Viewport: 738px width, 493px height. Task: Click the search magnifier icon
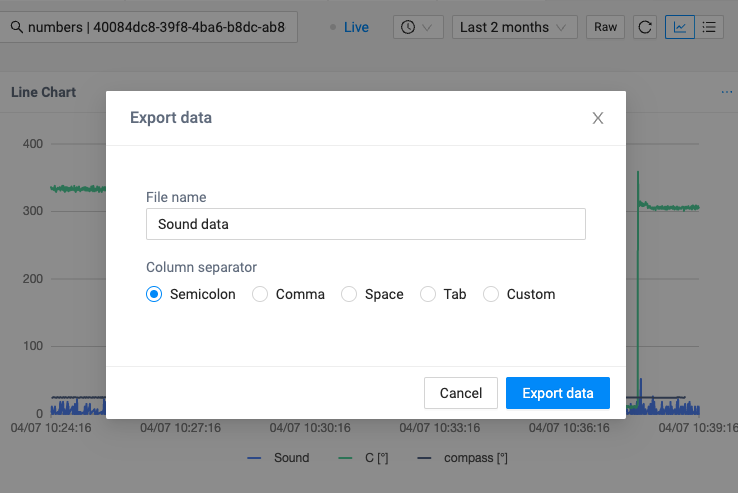pyautogui.click(x=16, y=27)
